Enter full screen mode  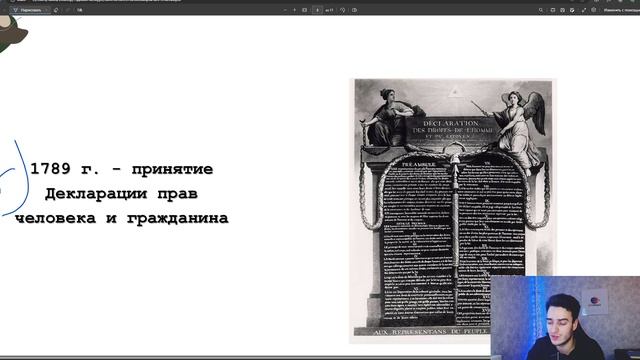point(584,10)
